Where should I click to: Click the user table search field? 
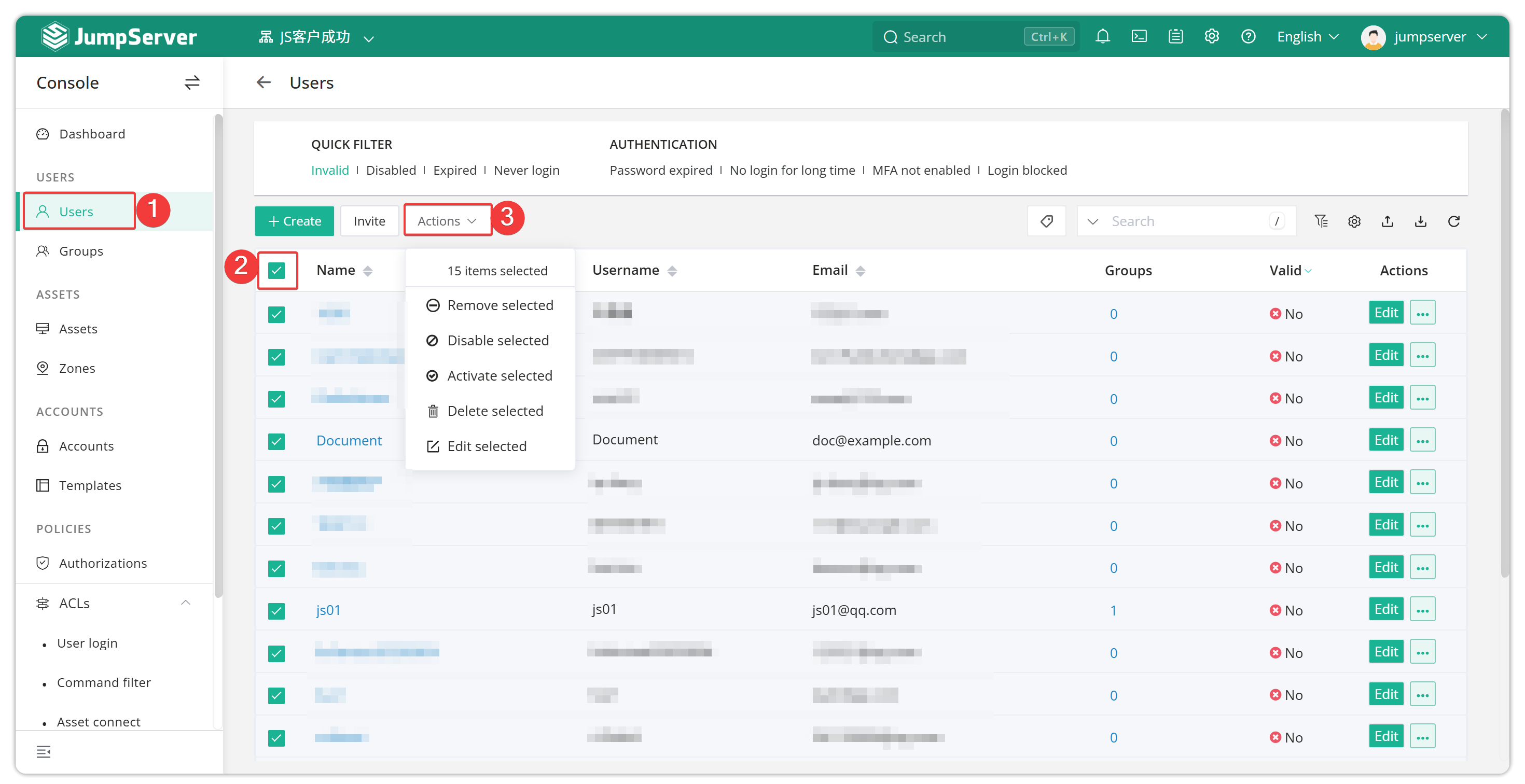coord(1186,221)
